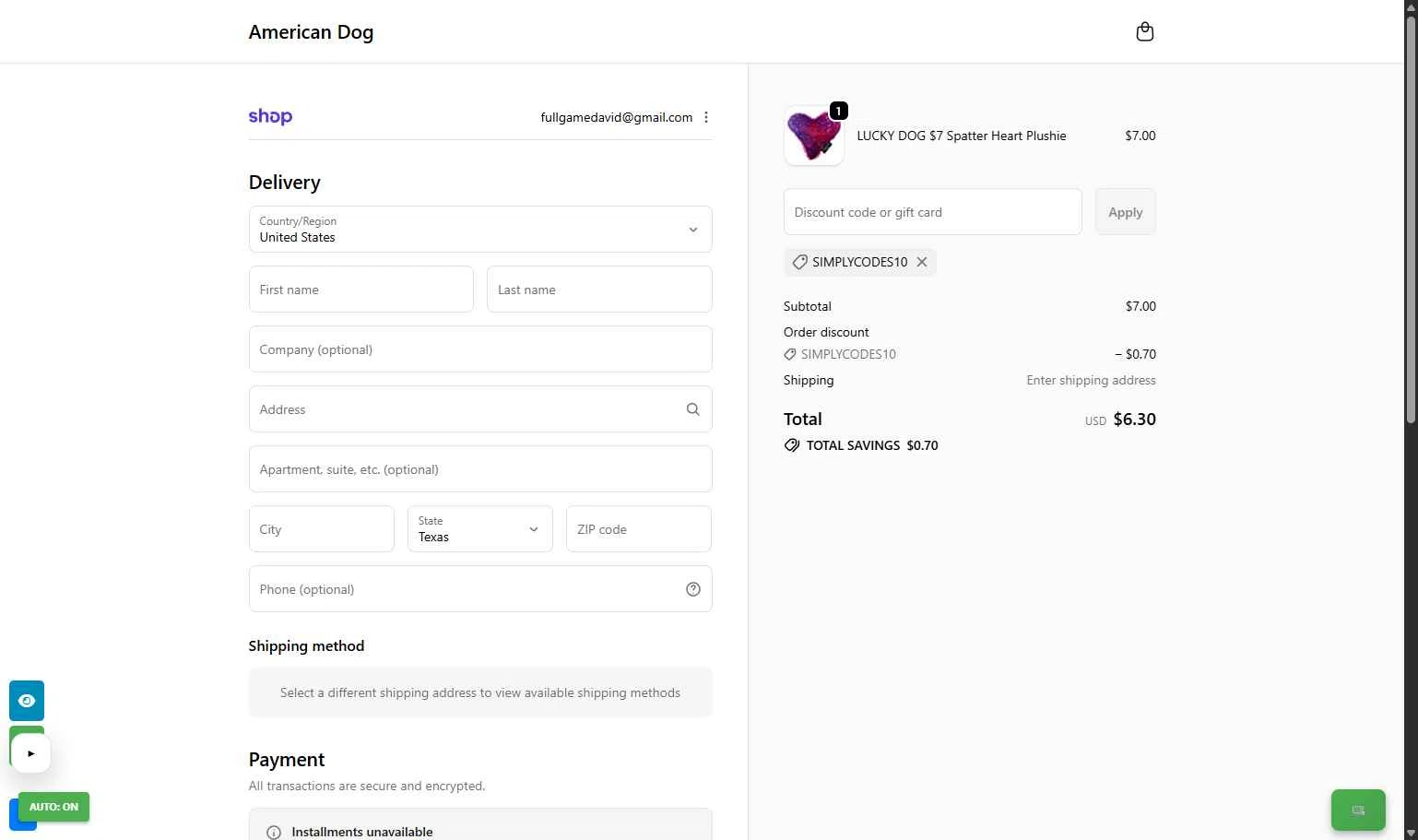Click the Shipping method heading

(x=306, y=646)
